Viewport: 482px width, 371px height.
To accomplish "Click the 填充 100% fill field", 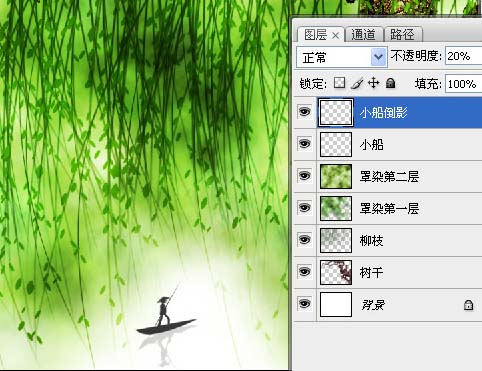I will click(463, 84).
